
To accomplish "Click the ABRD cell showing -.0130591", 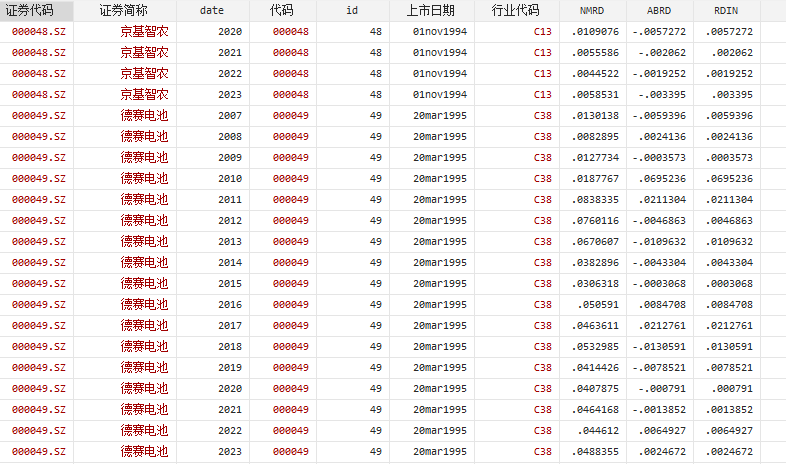I will click(660, 347).
